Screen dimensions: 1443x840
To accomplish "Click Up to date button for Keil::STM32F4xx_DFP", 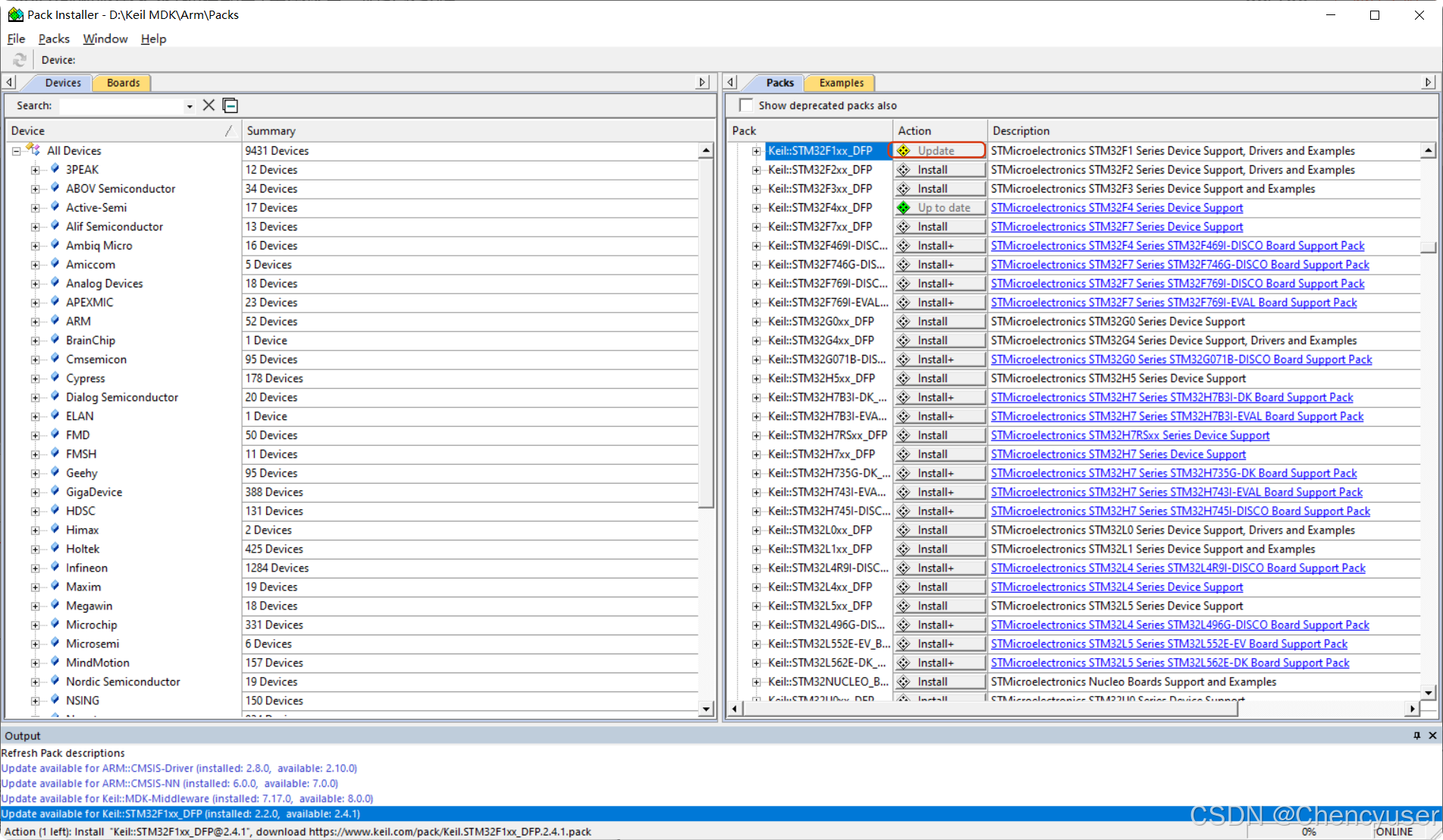I will pos(940,208).
